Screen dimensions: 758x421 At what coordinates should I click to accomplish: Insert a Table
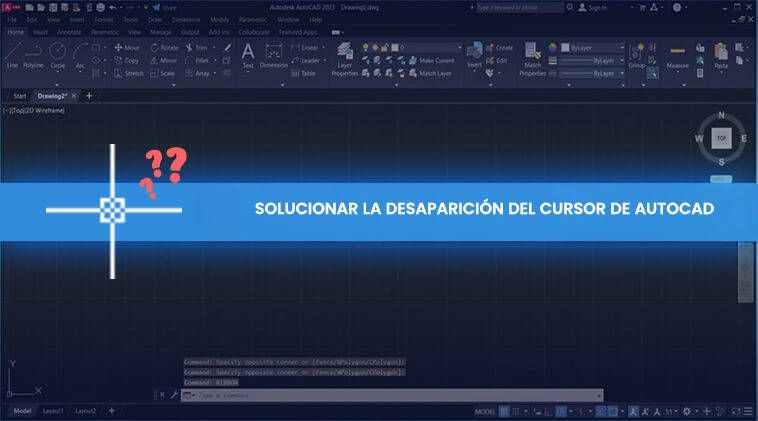(303, 73)
